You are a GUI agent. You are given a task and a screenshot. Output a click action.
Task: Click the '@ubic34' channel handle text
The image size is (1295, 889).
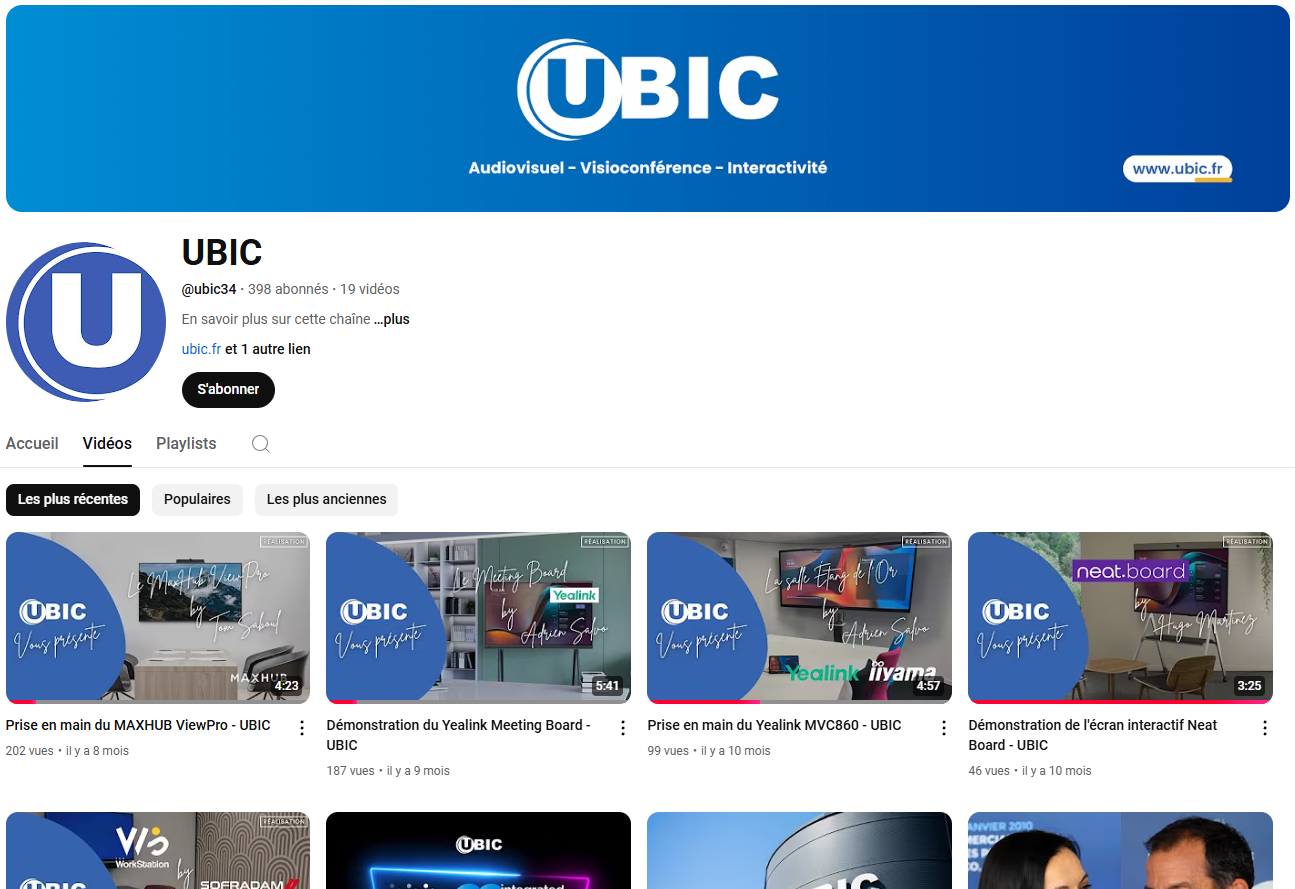pos(209,289)
